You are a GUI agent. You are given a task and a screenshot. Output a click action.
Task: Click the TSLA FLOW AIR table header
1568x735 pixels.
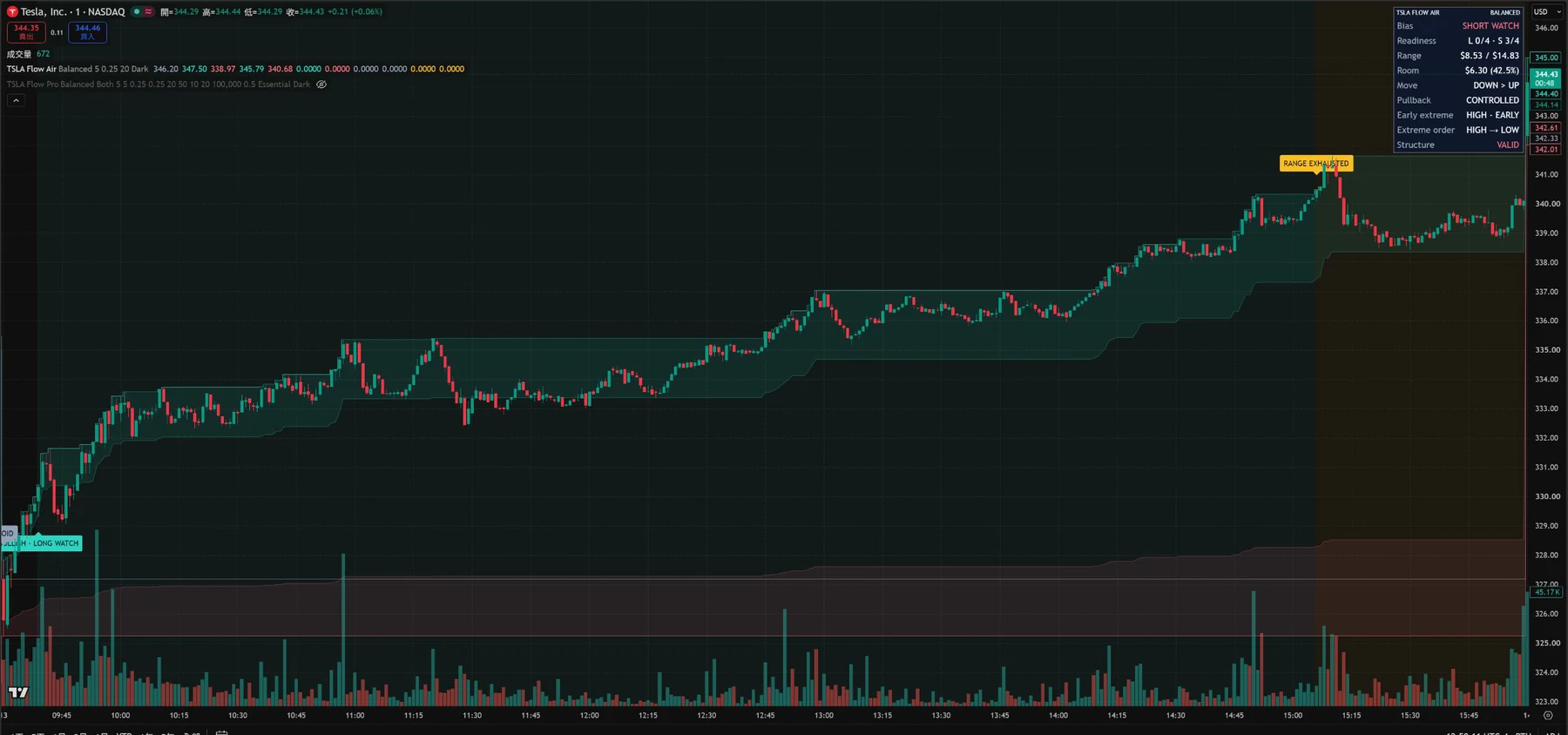pos(1418,13)
